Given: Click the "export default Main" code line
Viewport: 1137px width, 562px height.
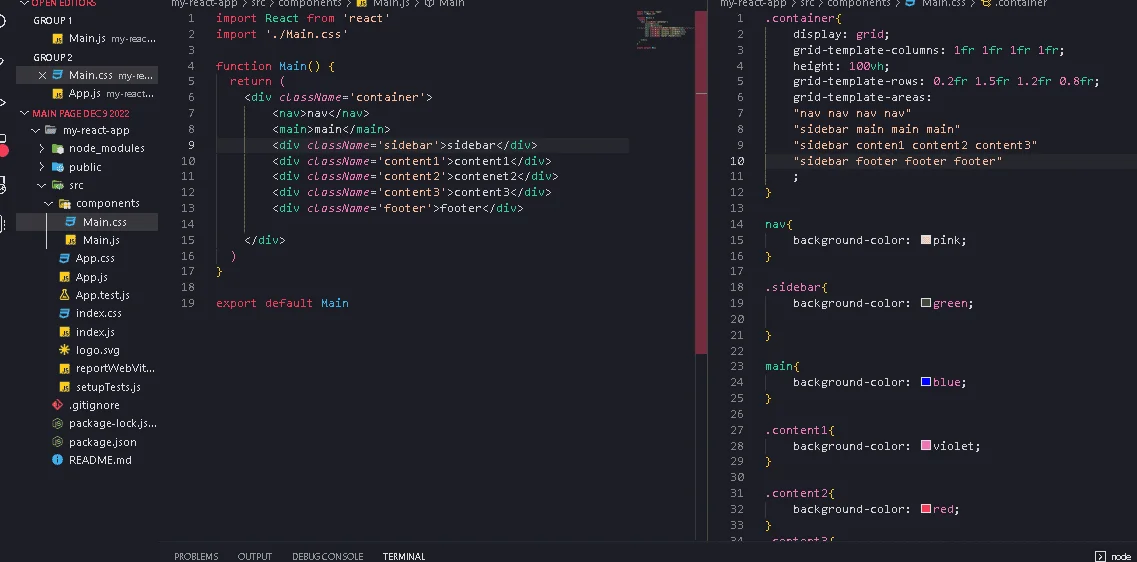Looking at the screenshot, I should click(x=282, y=303).
